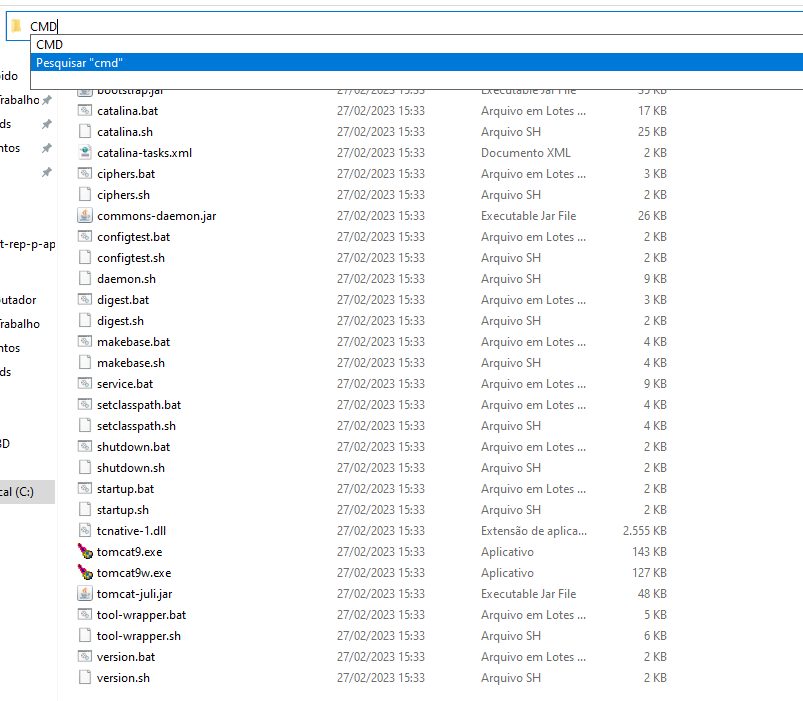Select tcnative-1.dll file icon
The height and width of the screenshot is (701, 803).
click(x=84, y=530)
